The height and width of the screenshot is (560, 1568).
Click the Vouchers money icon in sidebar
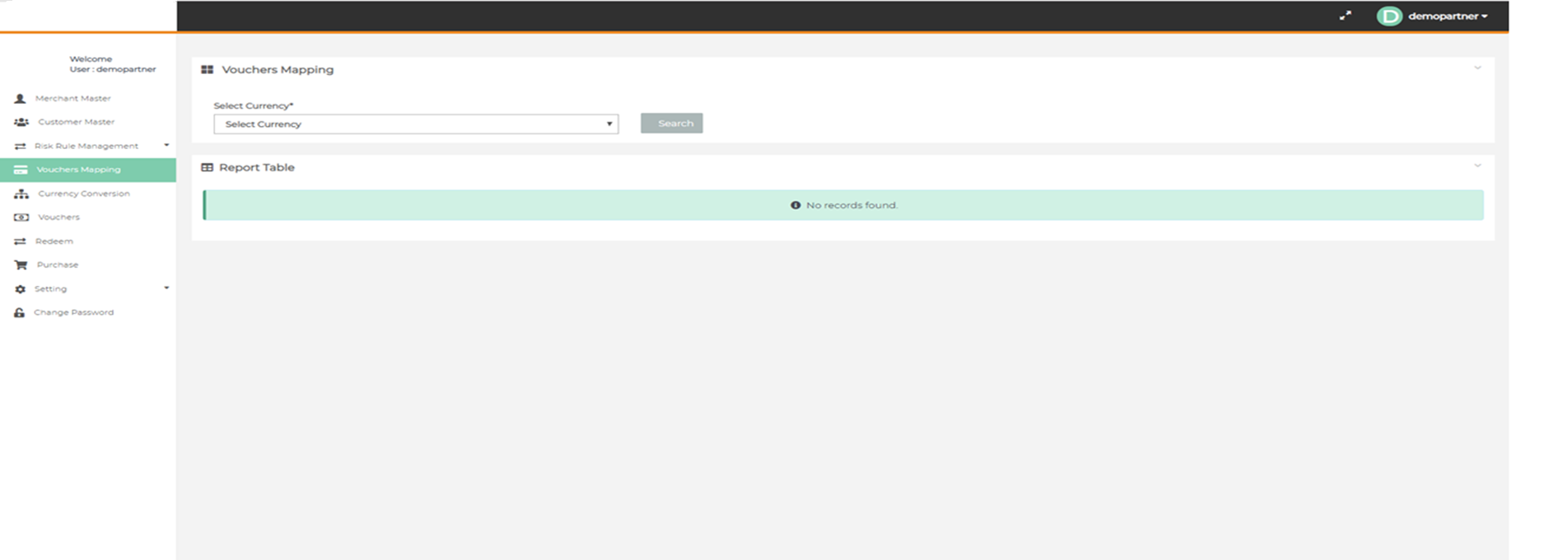[21, 217]
